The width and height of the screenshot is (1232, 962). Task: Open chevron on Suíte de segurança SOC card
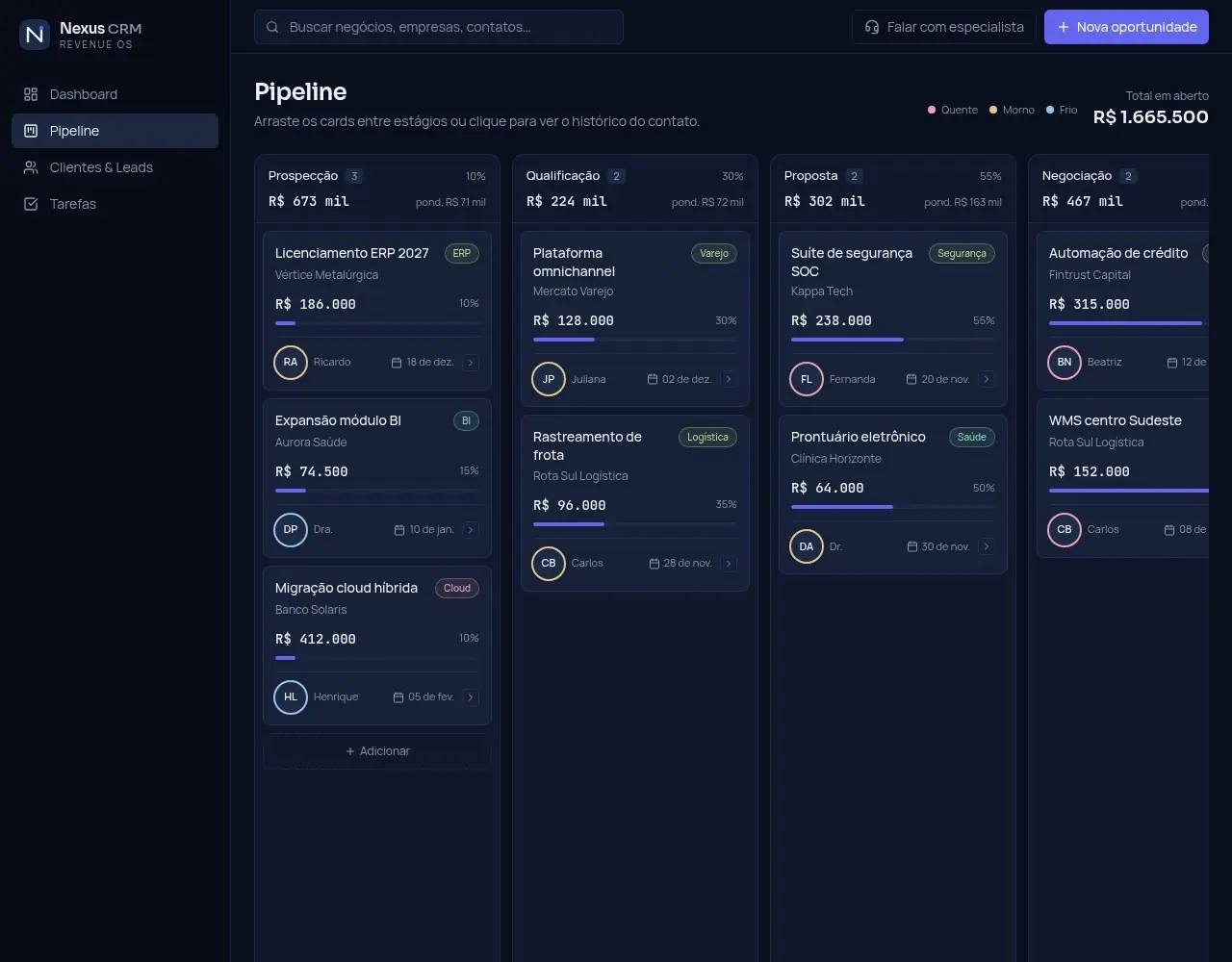[987, 379]
